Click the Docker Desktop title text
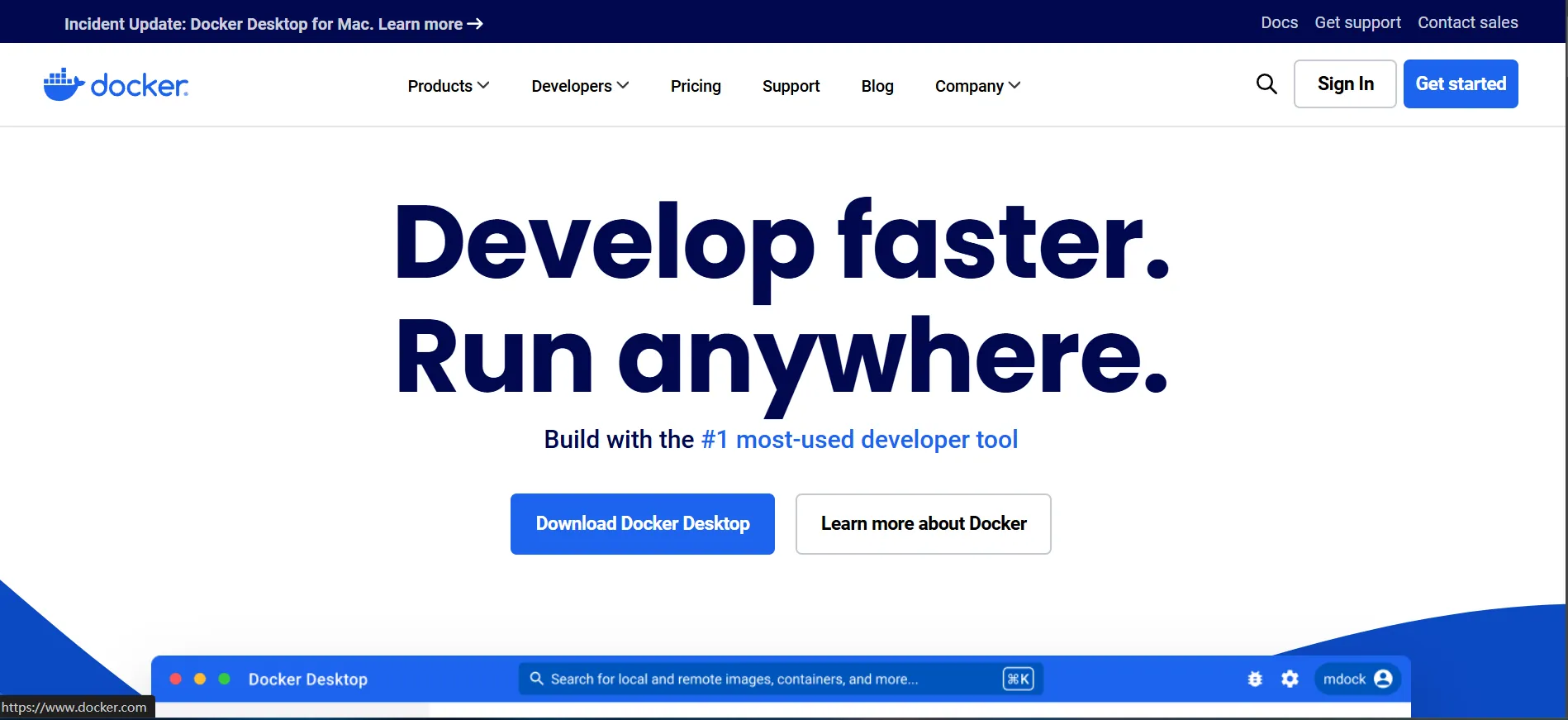 pos(308,679)
